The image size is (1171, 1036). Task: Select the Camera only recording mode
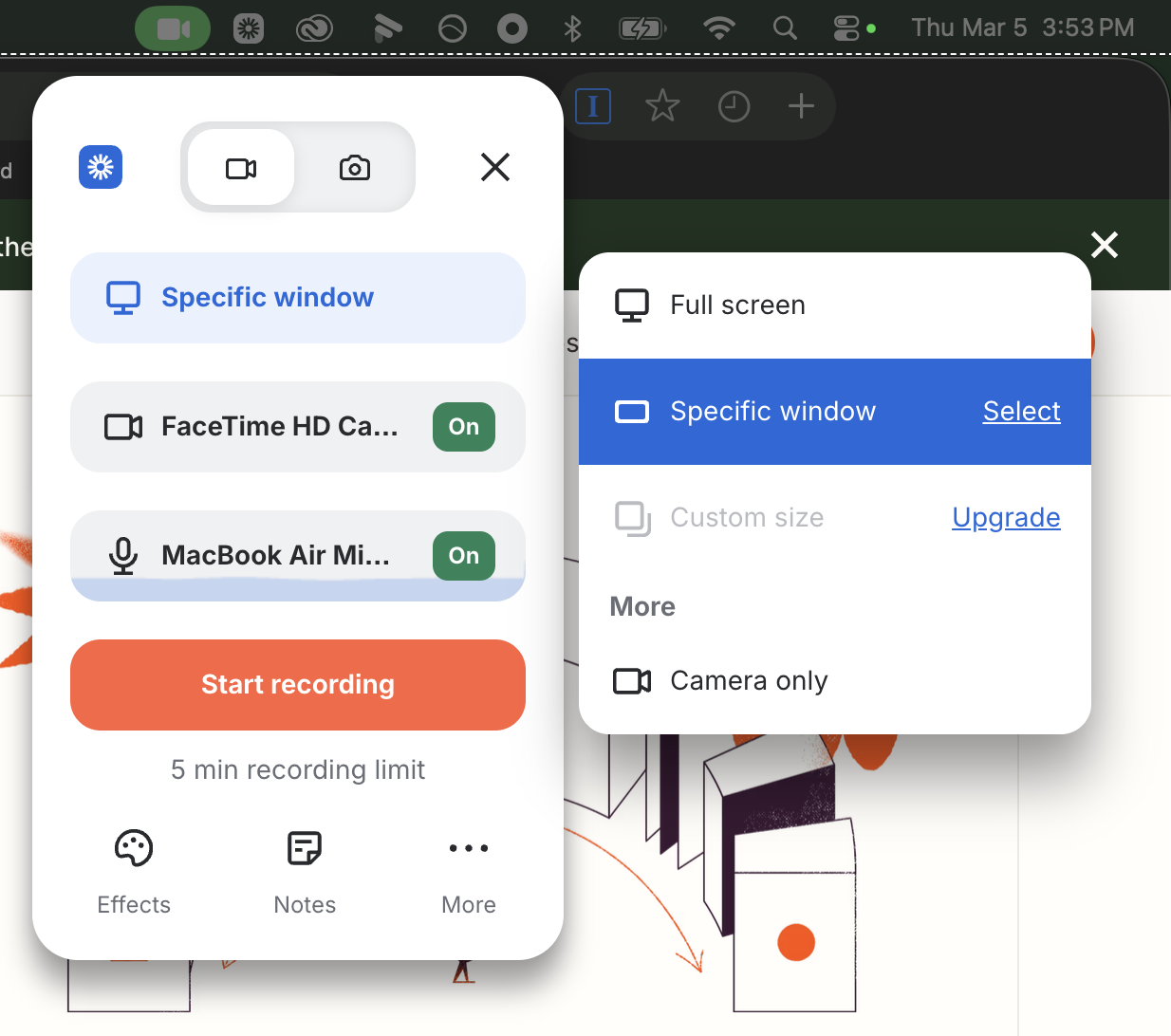749,680
